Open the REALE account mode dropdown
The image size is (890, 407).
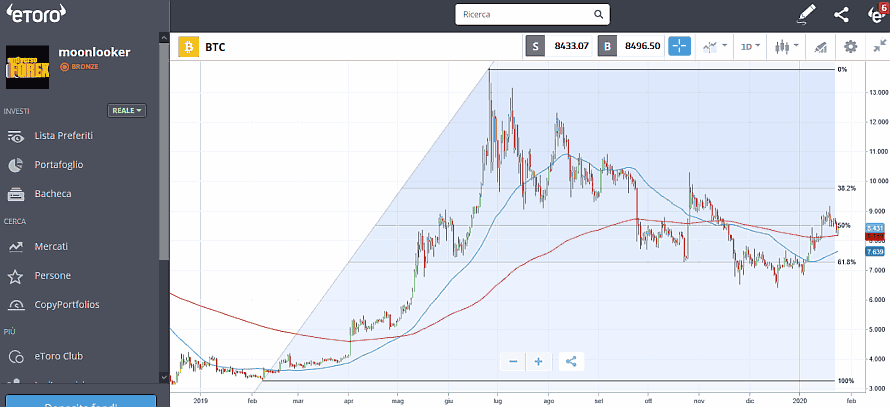coord(127,111)
